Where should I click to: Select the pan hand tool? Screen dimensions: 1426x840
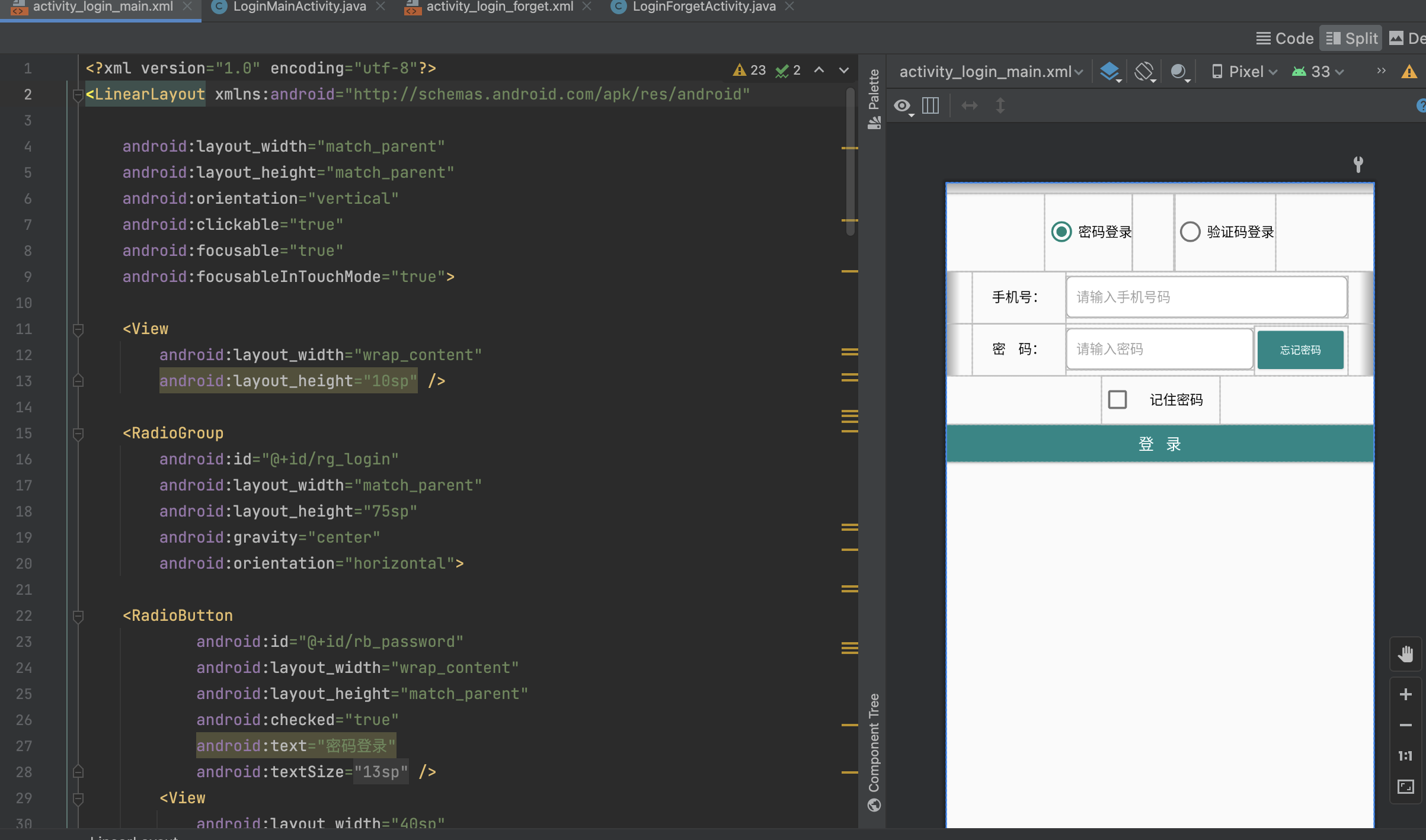(1405, 654)
